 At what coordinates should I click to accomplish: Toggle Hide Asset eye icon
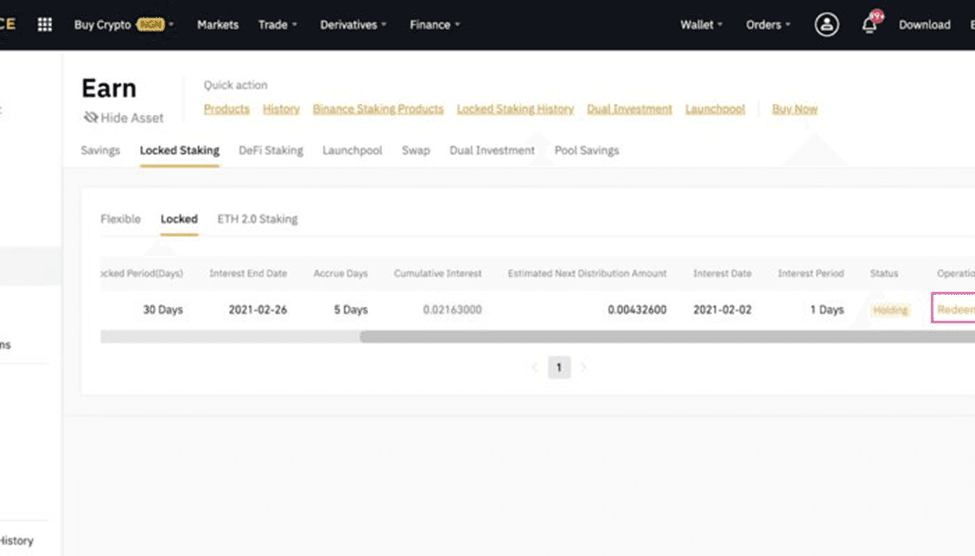click(x=91, y=118)
